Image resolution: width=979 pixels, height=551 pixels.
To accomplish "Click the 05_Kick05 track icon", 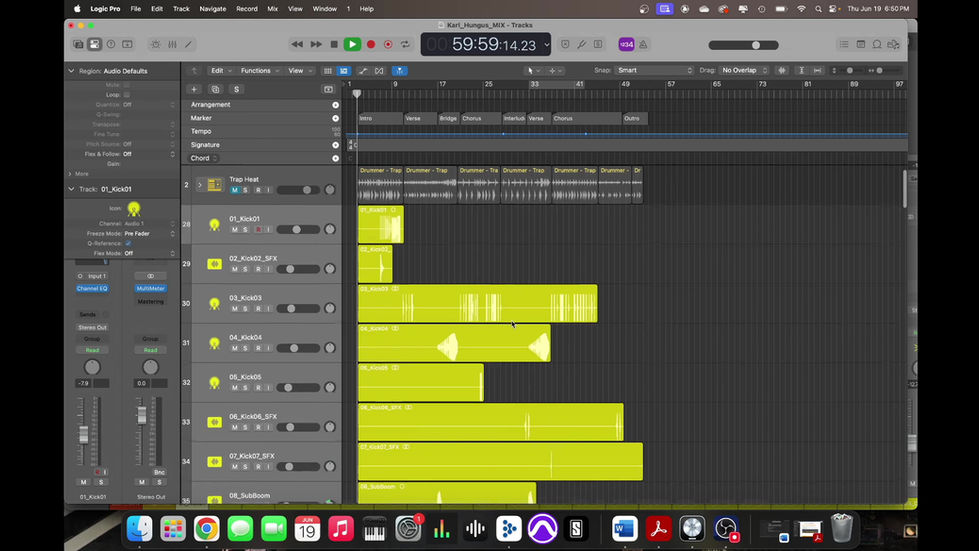I will 214,383.
